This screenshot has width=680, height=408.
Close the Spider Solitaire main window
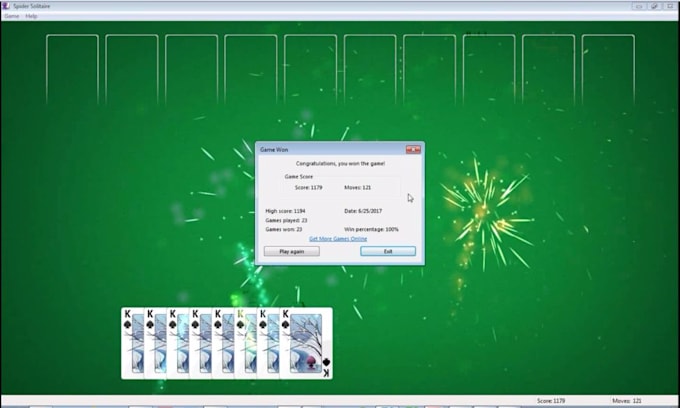click(x=670, y=6)
